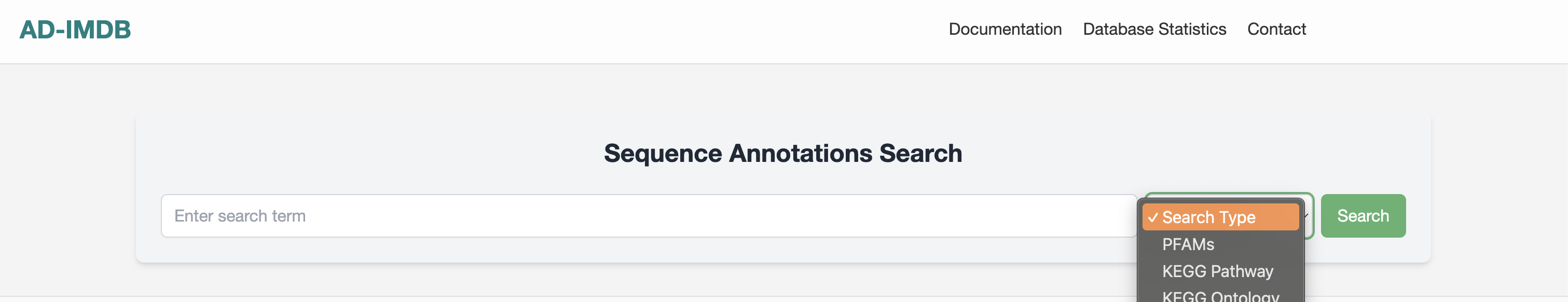The height and width of the screenshot is (302, 1568).
Task: Open the Search Type dropdown
Action: click(1226, 217)
